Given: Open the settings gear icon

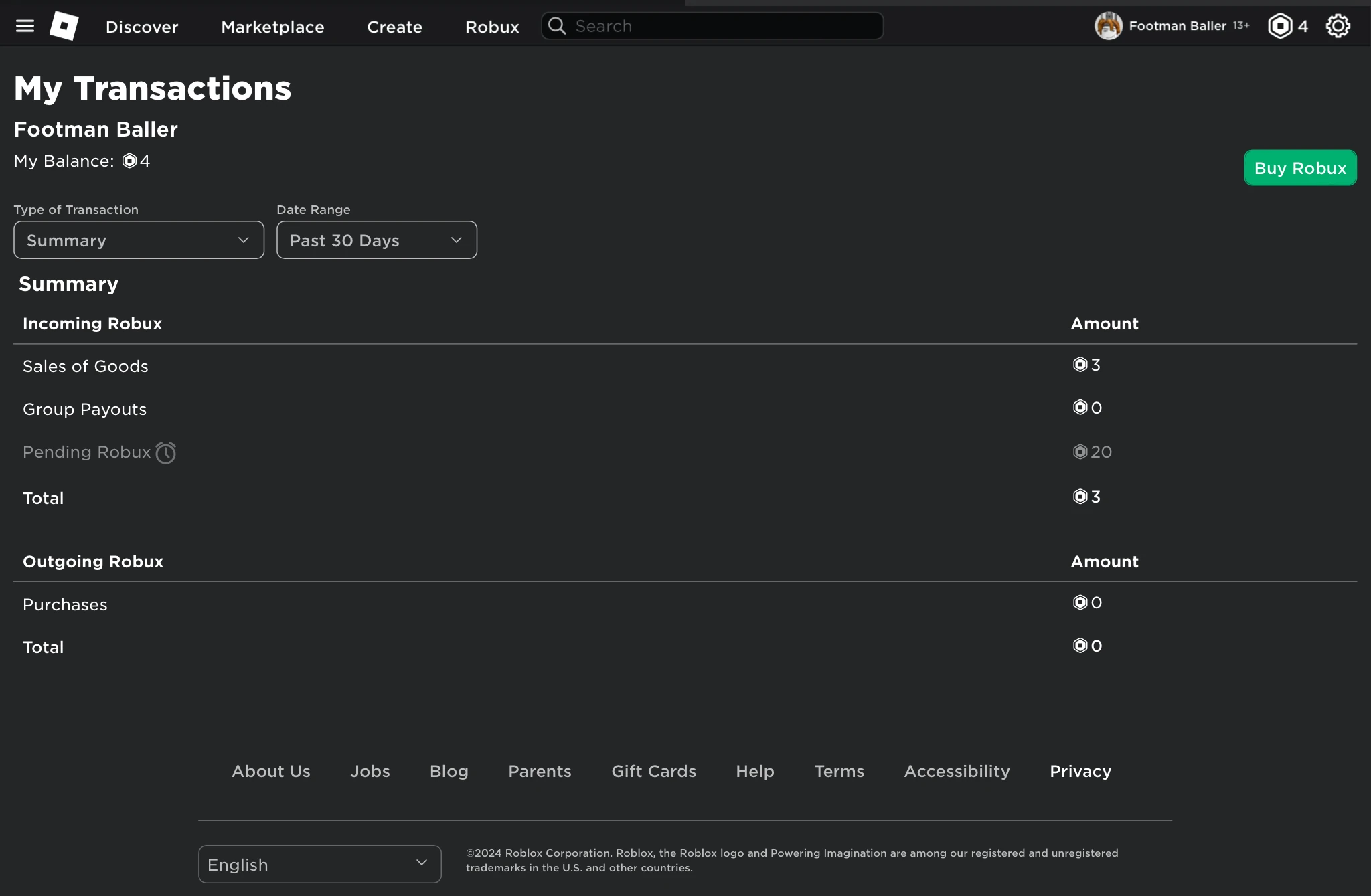Looking at the screenshot, I should pos(1338,26).
